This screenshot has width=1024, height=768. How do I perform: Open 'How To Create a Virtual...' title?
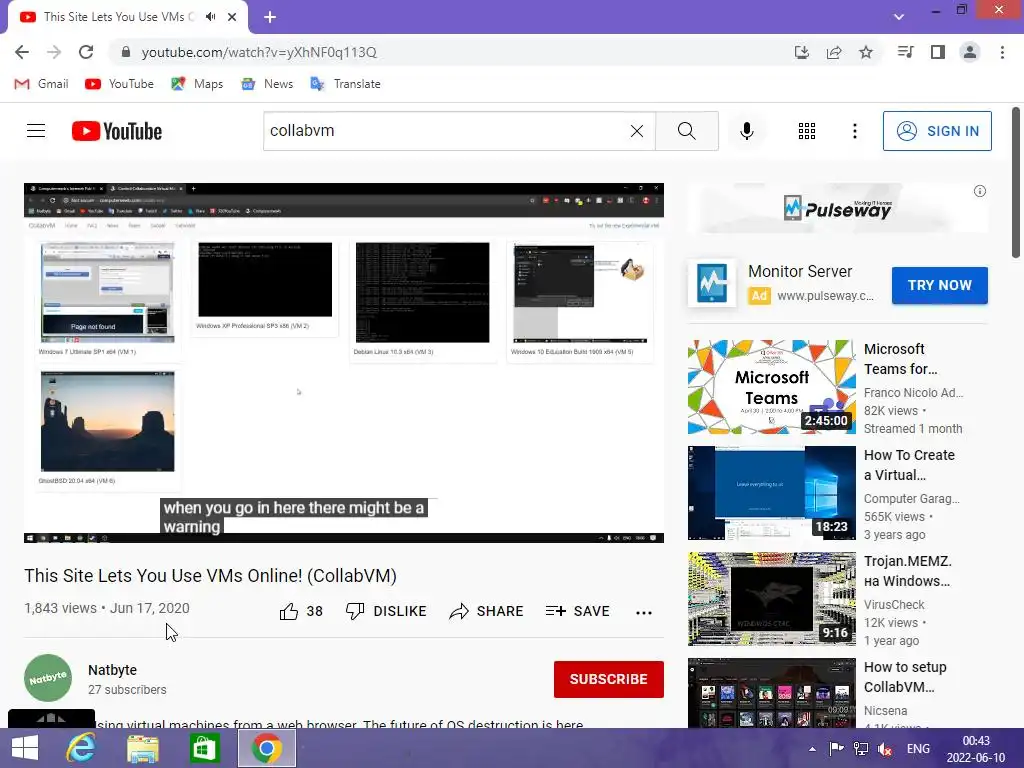909,465
